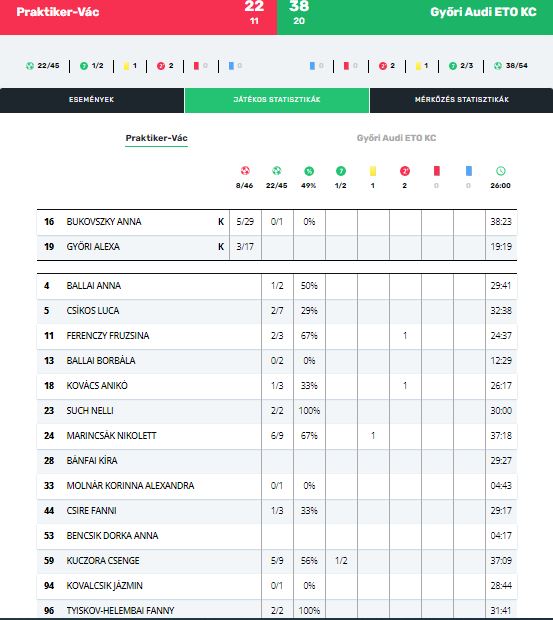Click player BENCSIK DORKA ANNA
This screenshot has width=553, height=620.
coord(112,536)
